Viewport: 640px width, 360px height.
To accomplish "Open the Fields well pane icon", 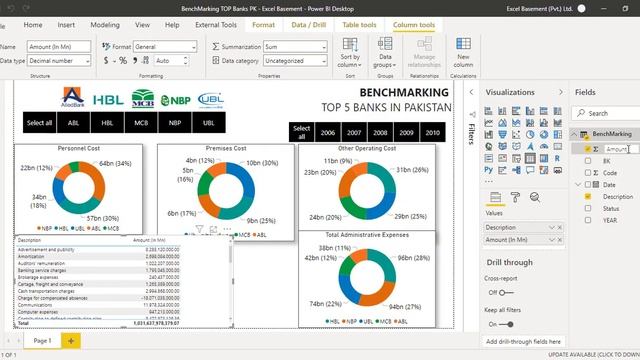I will 496,198.
